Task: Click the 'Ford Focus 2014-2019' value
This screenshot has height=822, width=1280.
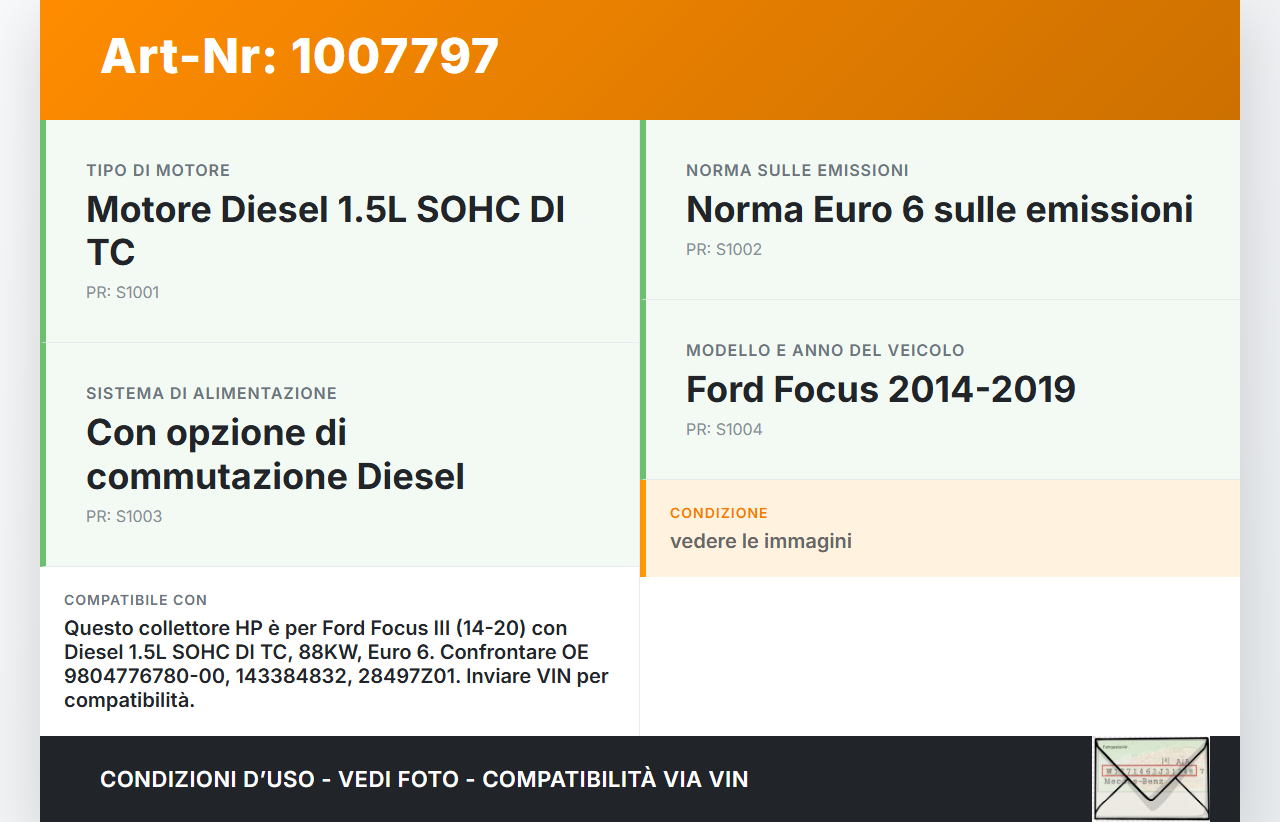Action: point(881,389)
